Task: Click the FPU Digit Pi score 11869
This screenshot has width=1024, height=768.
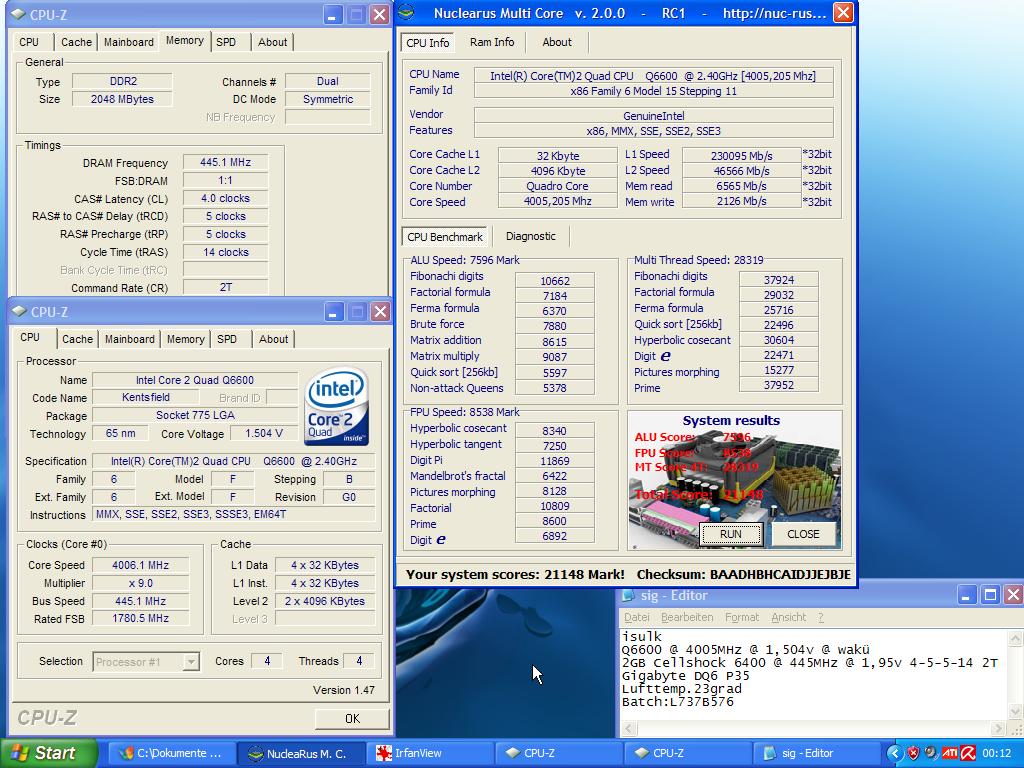Action: [x=555, y=461]
